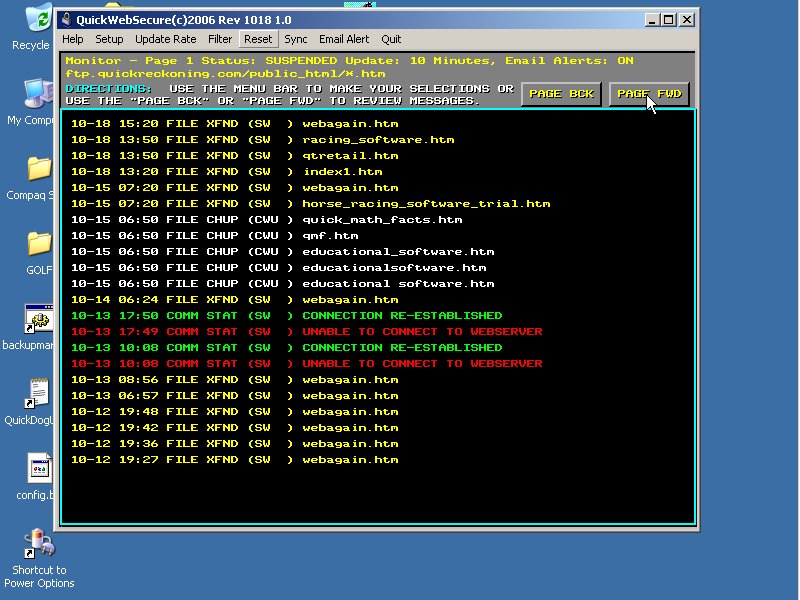Open the Setup menu

[x=109, y=39]
